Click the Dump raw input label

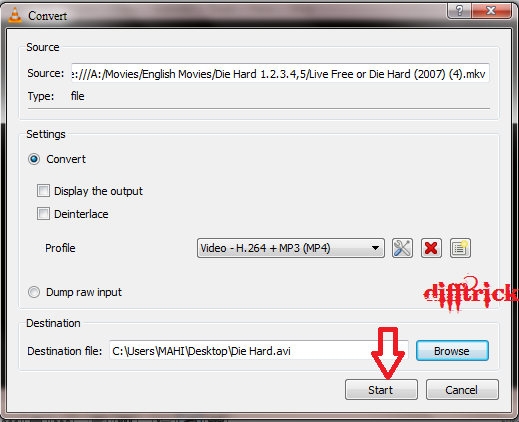[x=84, y=292]
